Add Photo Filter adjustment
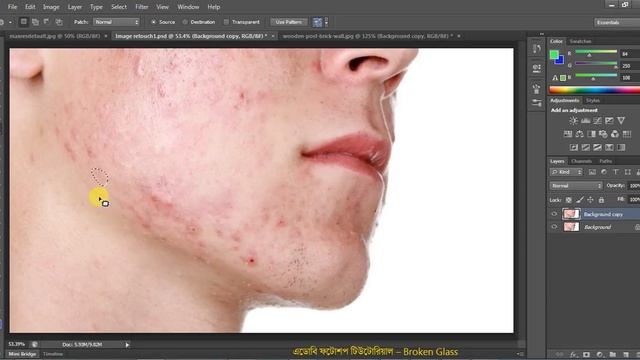Viewport: 640px width, 360px height. click(x=603, y=134)
